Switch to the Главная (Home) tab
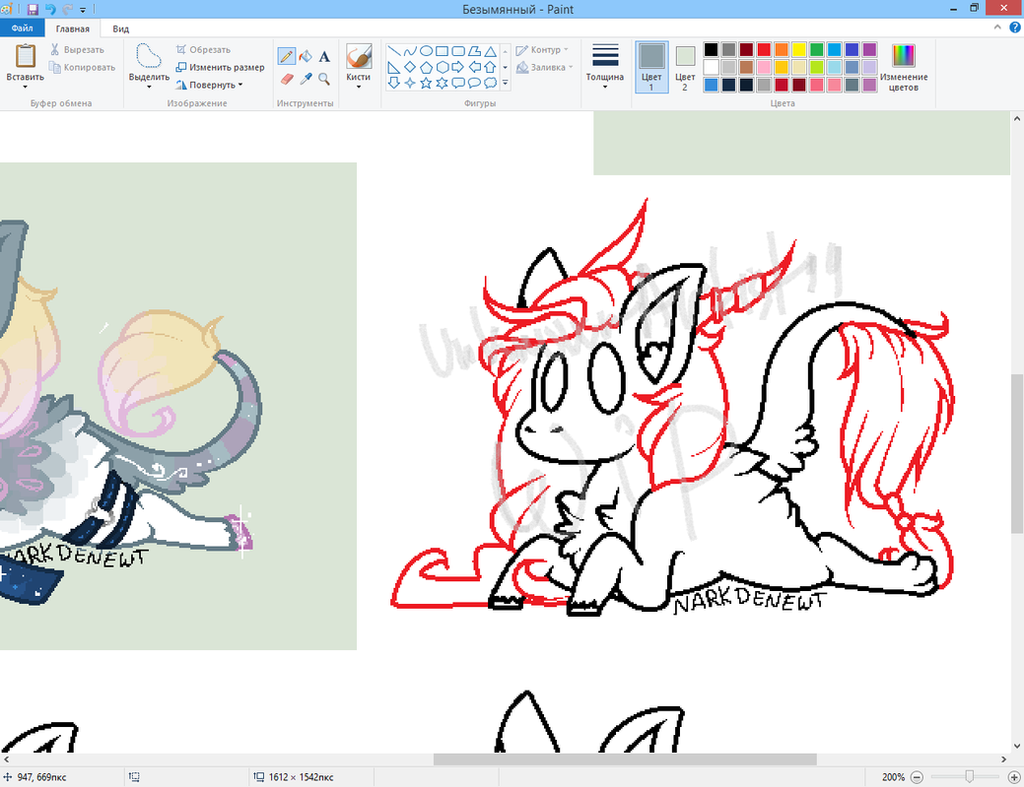 (72, 29)
